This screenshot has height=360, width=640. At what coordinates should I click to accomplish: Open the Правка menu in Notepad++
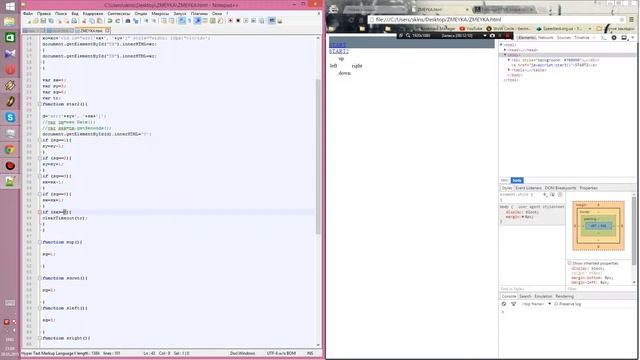(x=44, y=13)
